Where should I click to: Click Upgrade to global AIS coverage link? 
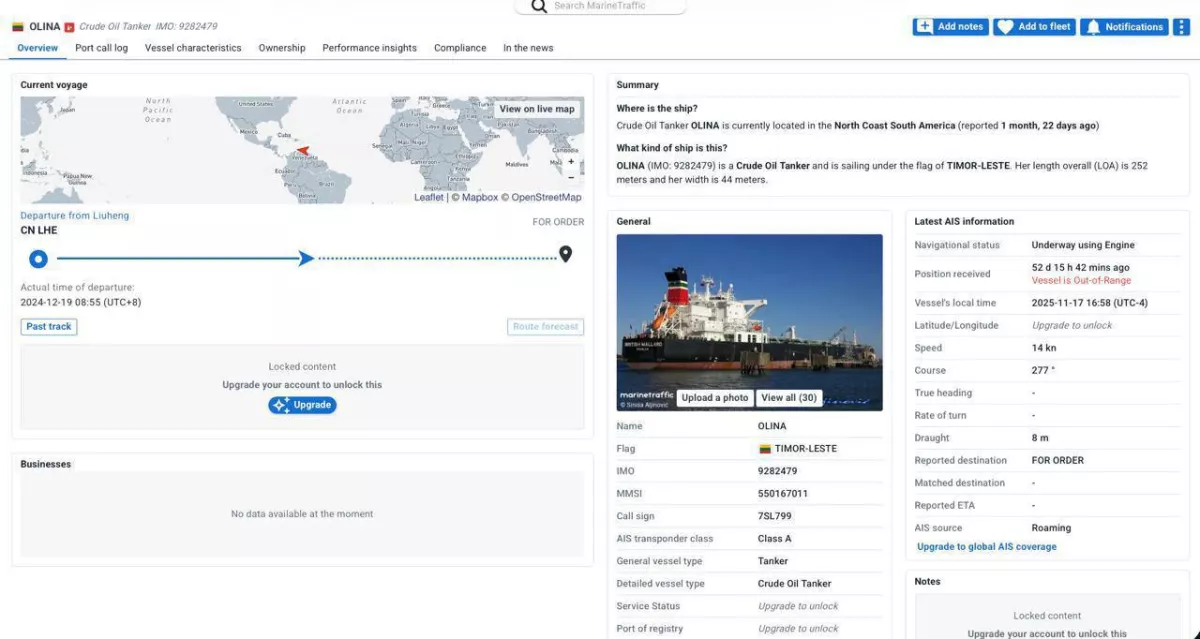click(x=986, y=547)
